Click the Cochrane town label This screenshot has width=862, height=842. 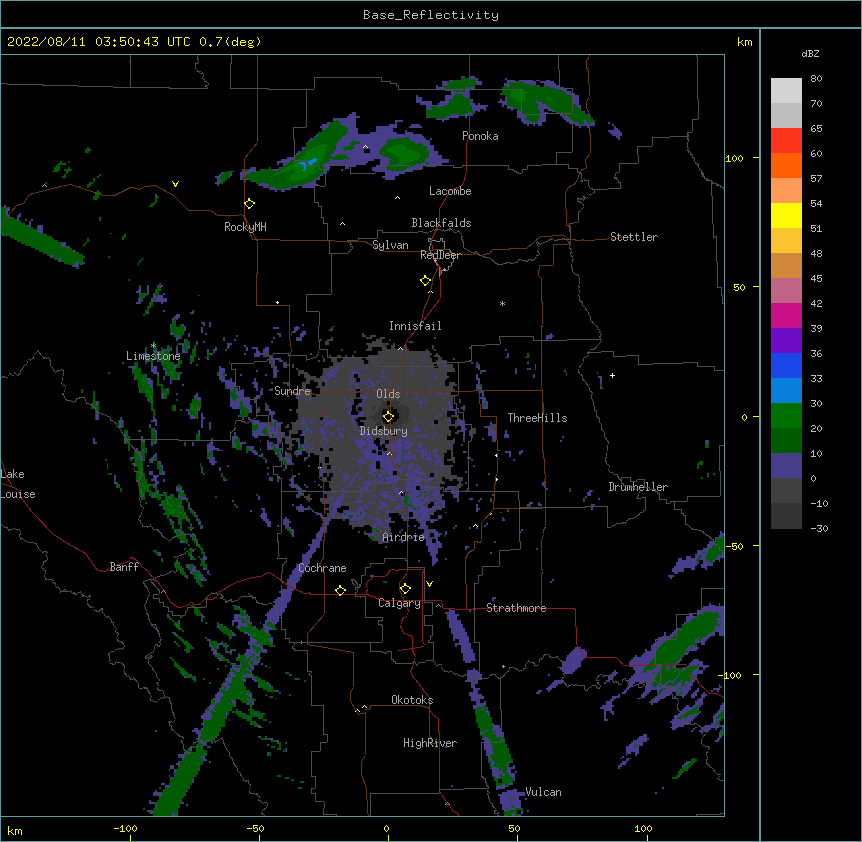click(x=322, y=568)
